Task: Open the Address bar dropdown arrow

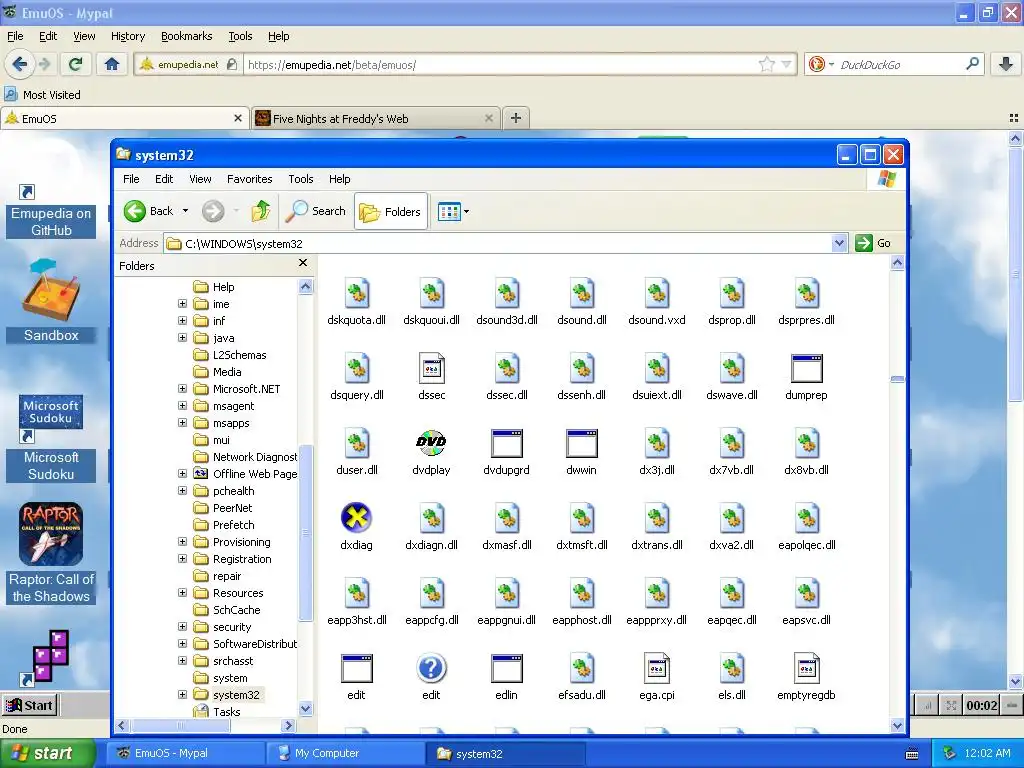Action: (x=840, y=243)
